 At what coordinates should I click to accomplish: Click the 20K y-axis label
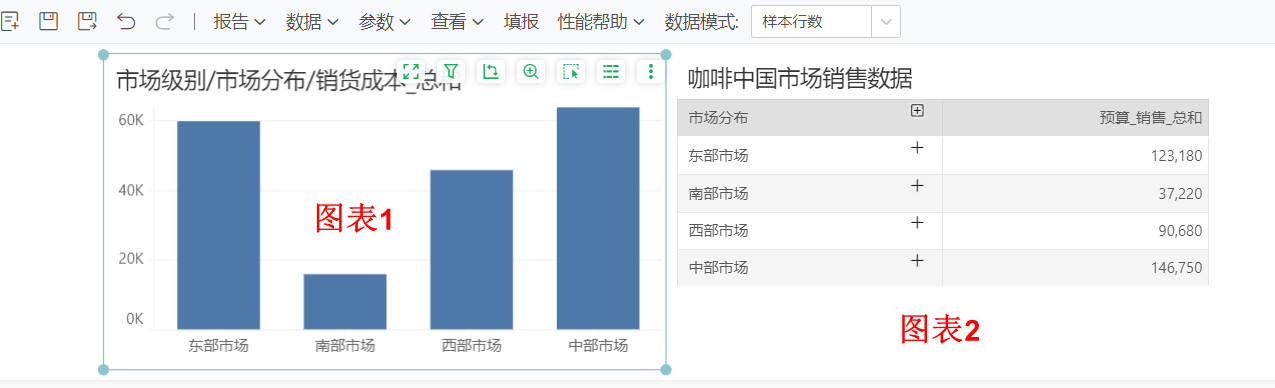point(131,259)
